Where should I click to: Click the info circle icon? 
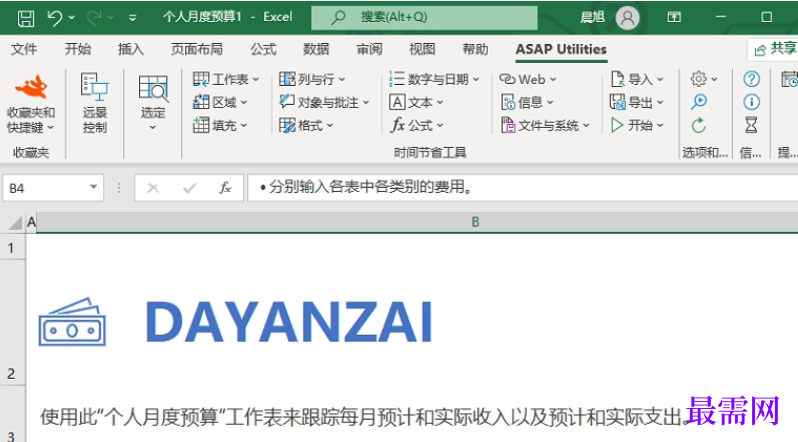[x=751, y=102]
